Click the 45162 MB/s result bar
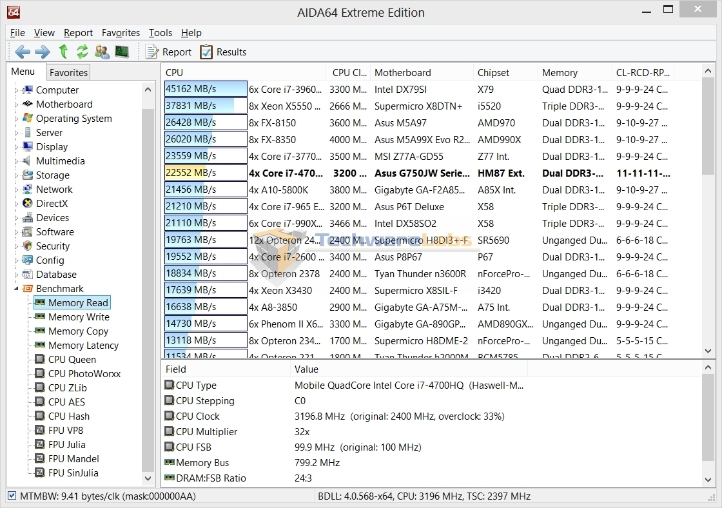This screenshot has width=722, height=508. (x=205, y=89)
